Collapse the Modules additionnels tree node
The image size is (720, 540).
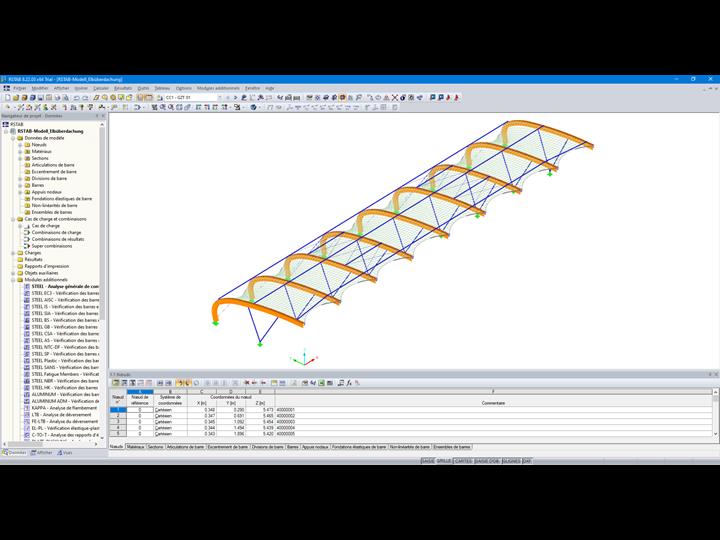click(x=13, y=280)
